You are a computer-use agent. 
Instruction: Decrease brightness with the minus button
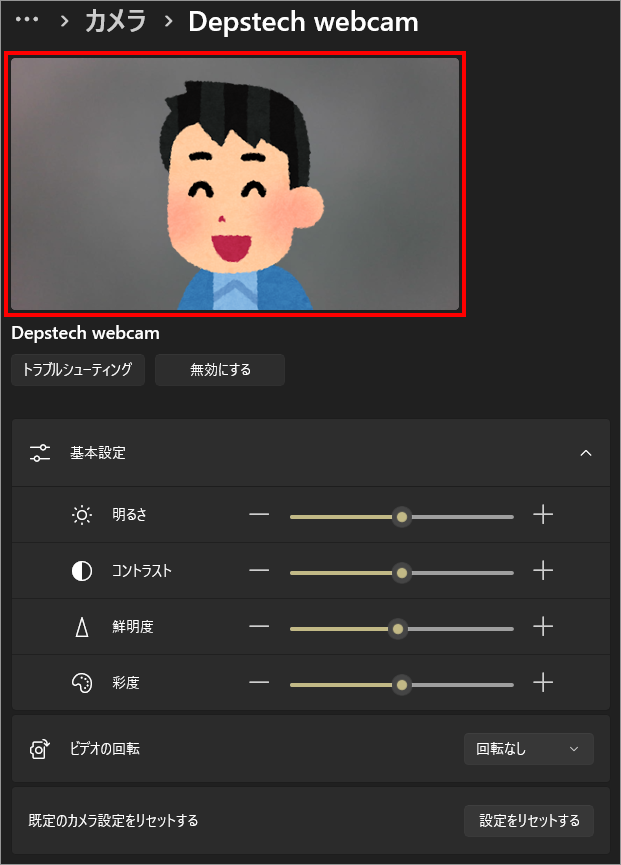[259, 515]
